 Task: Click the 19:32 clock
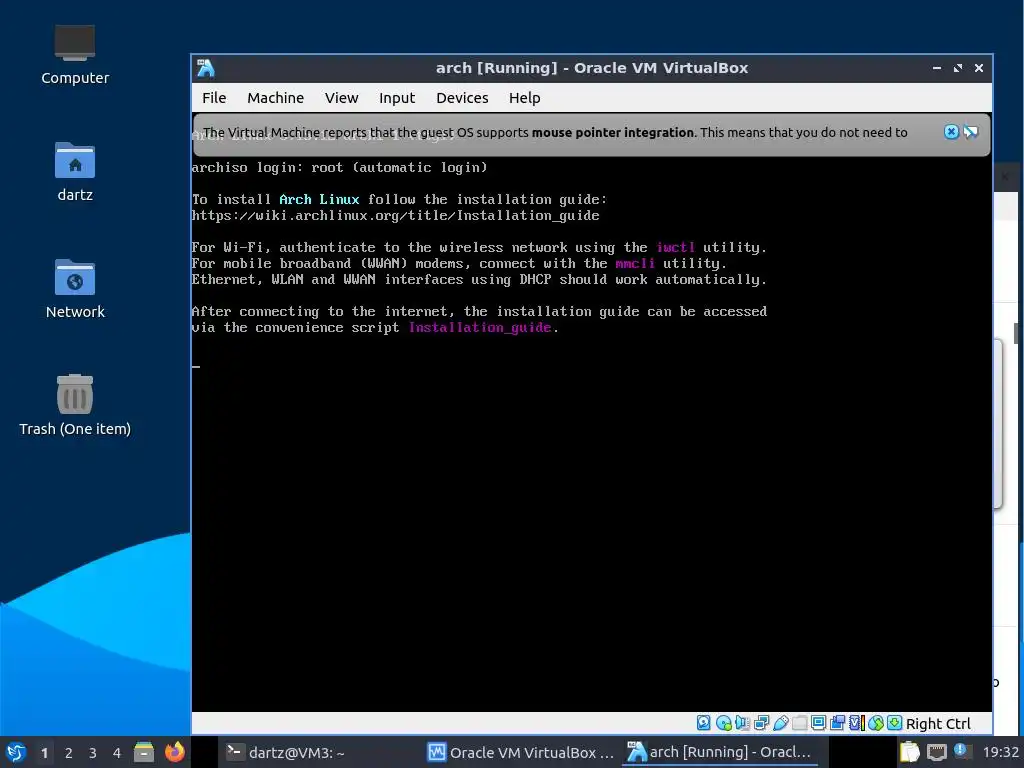tap(1000, 752)
